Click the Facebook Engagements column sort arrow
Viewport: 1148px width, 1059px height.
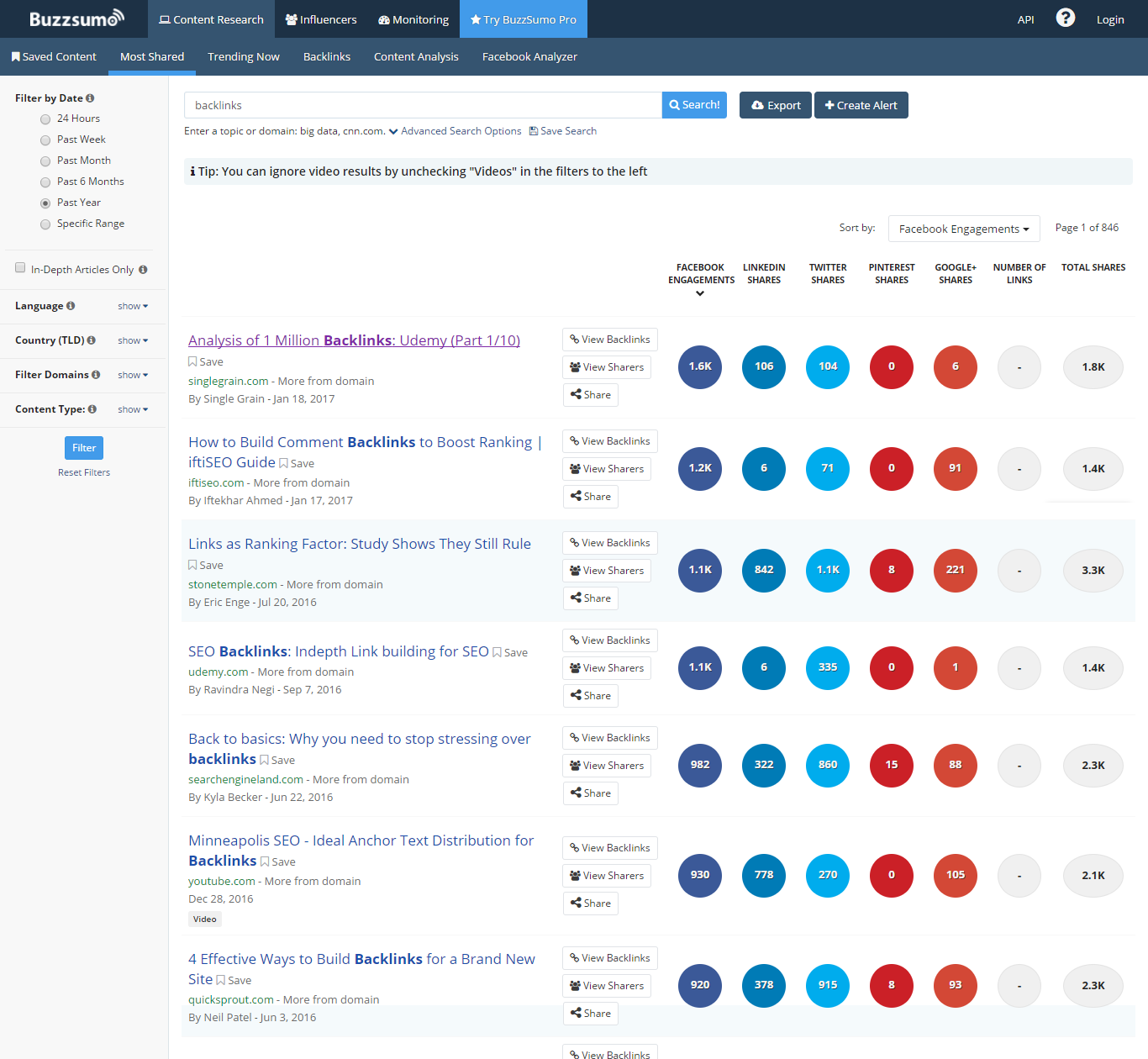coord(700,293)
